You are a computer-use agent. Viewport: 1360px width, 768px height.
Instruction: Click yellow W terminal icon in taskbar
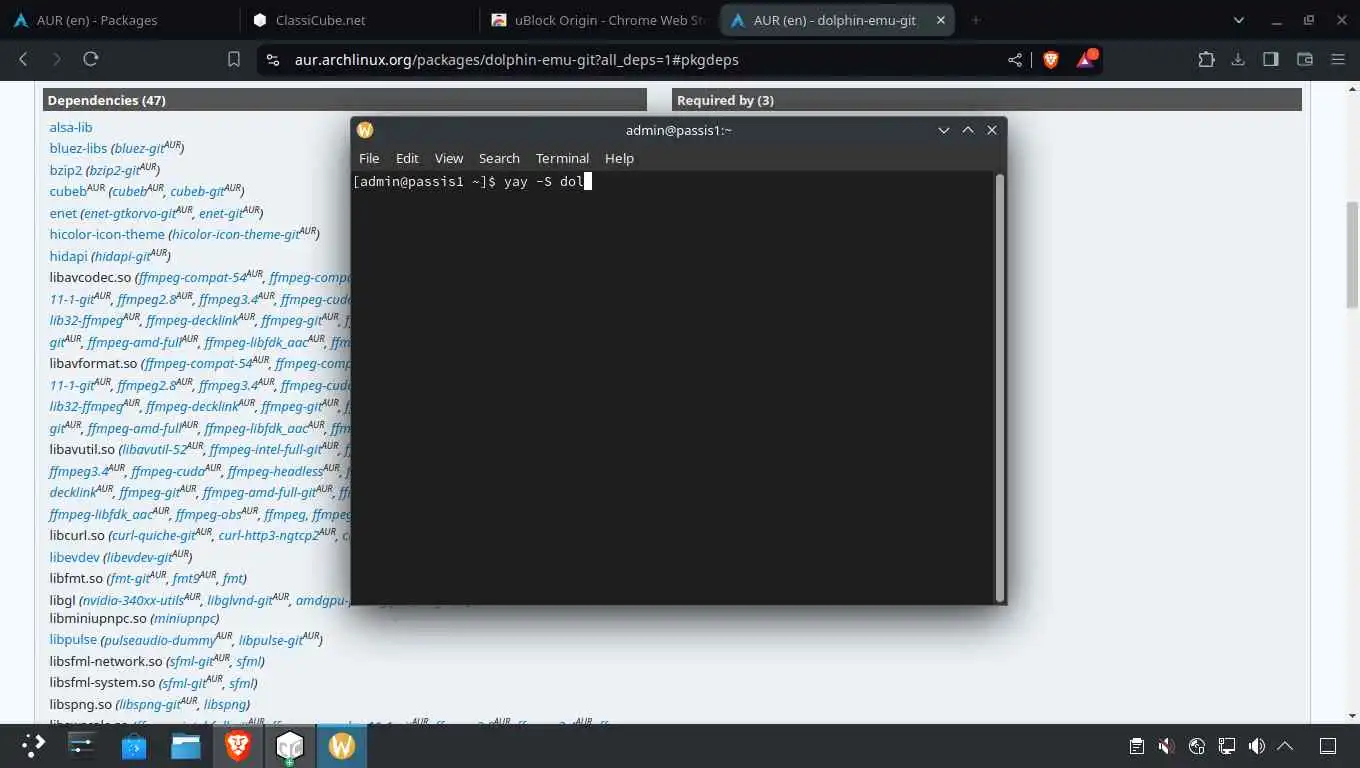(x=342, y=746)
